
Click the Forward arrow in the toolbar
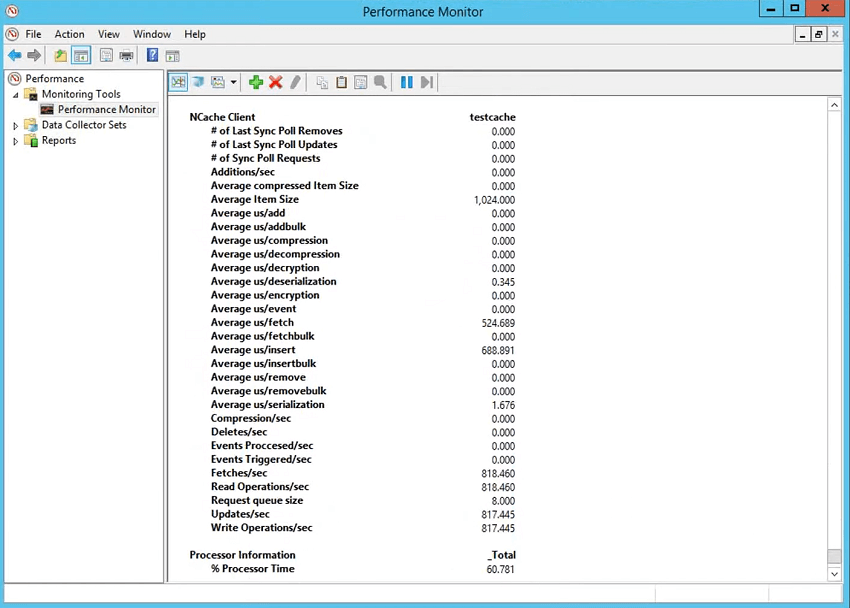(x=34, y=55)
